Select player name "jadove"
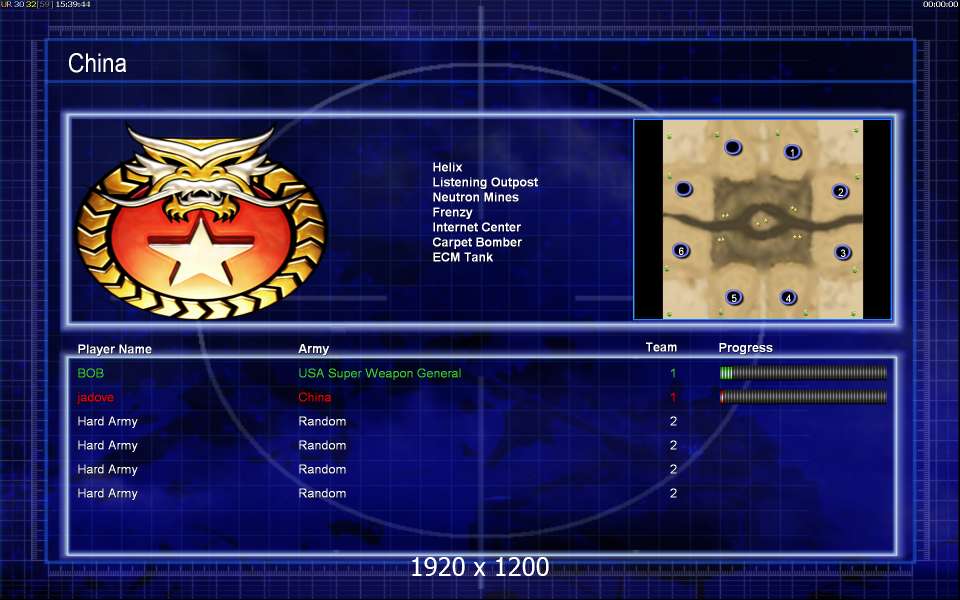 pyautogui.click(x=96, y=397)
